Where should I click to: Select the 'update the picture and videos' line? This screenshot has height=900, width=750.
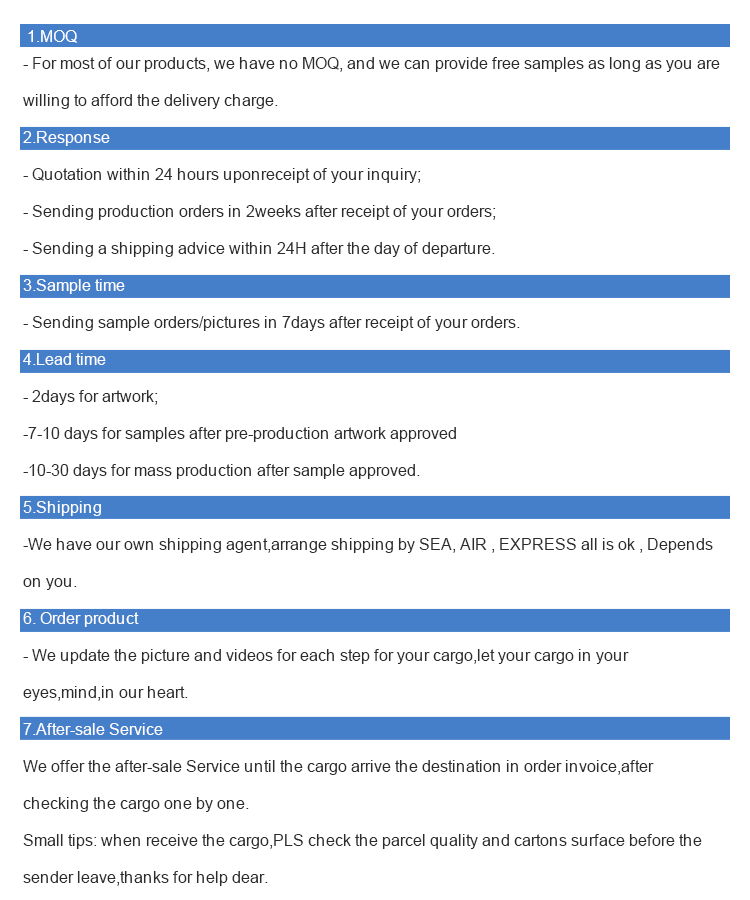(x=325, y=656)
